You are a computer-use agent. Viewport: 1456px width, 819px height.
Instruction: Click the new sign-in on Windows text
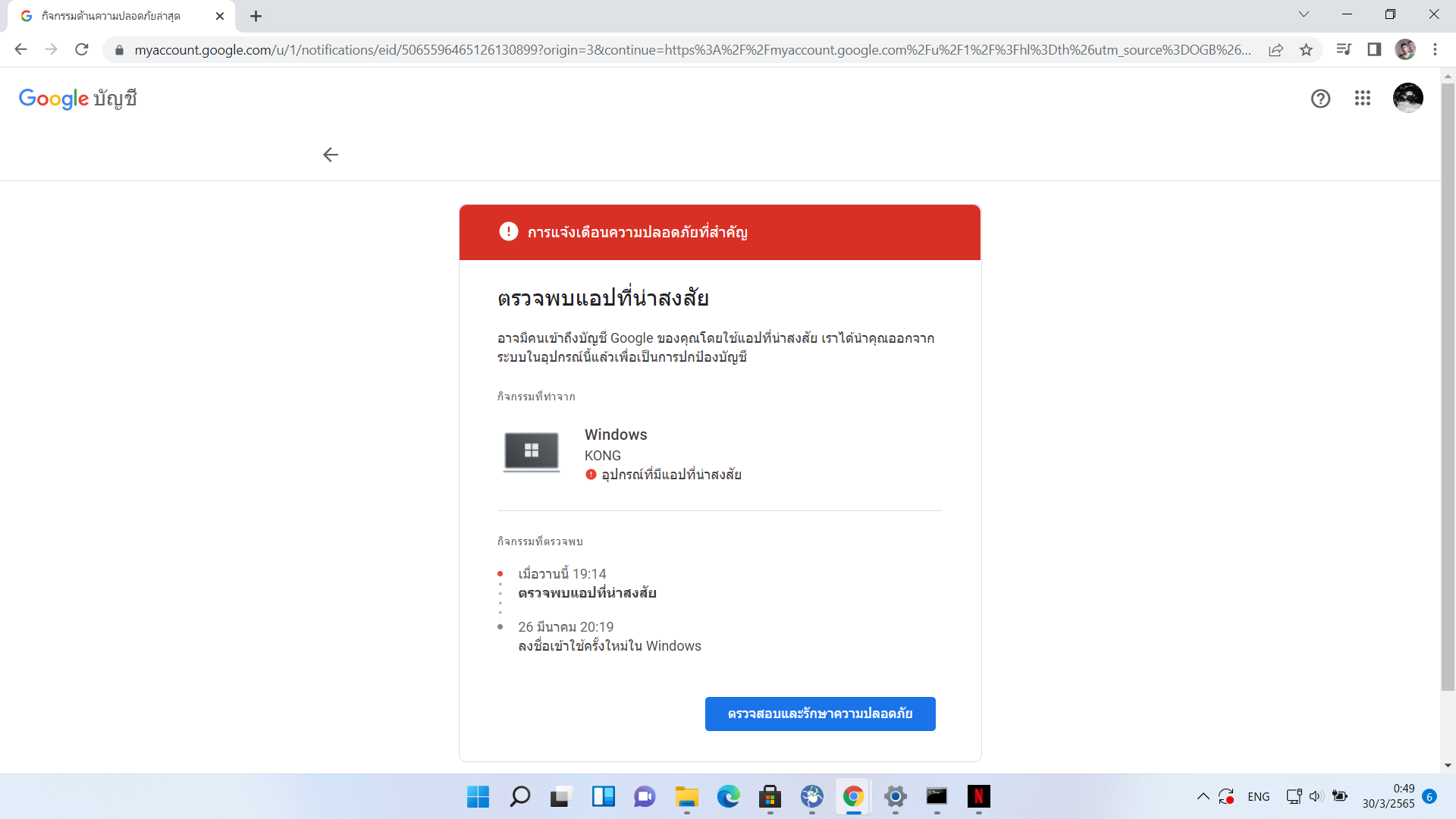(610, 646)
